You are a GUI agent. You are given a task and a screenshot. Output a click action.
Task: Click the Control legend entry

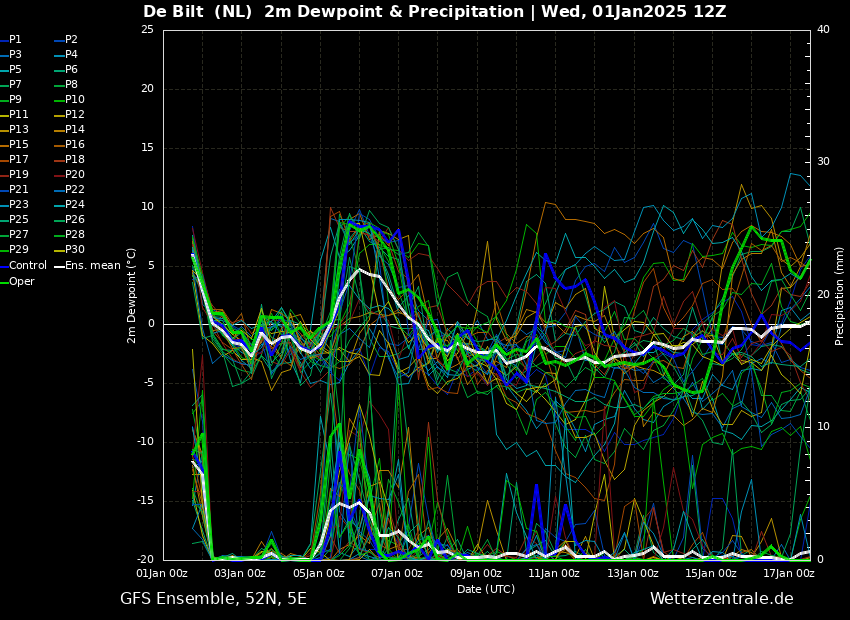[28, 265]
